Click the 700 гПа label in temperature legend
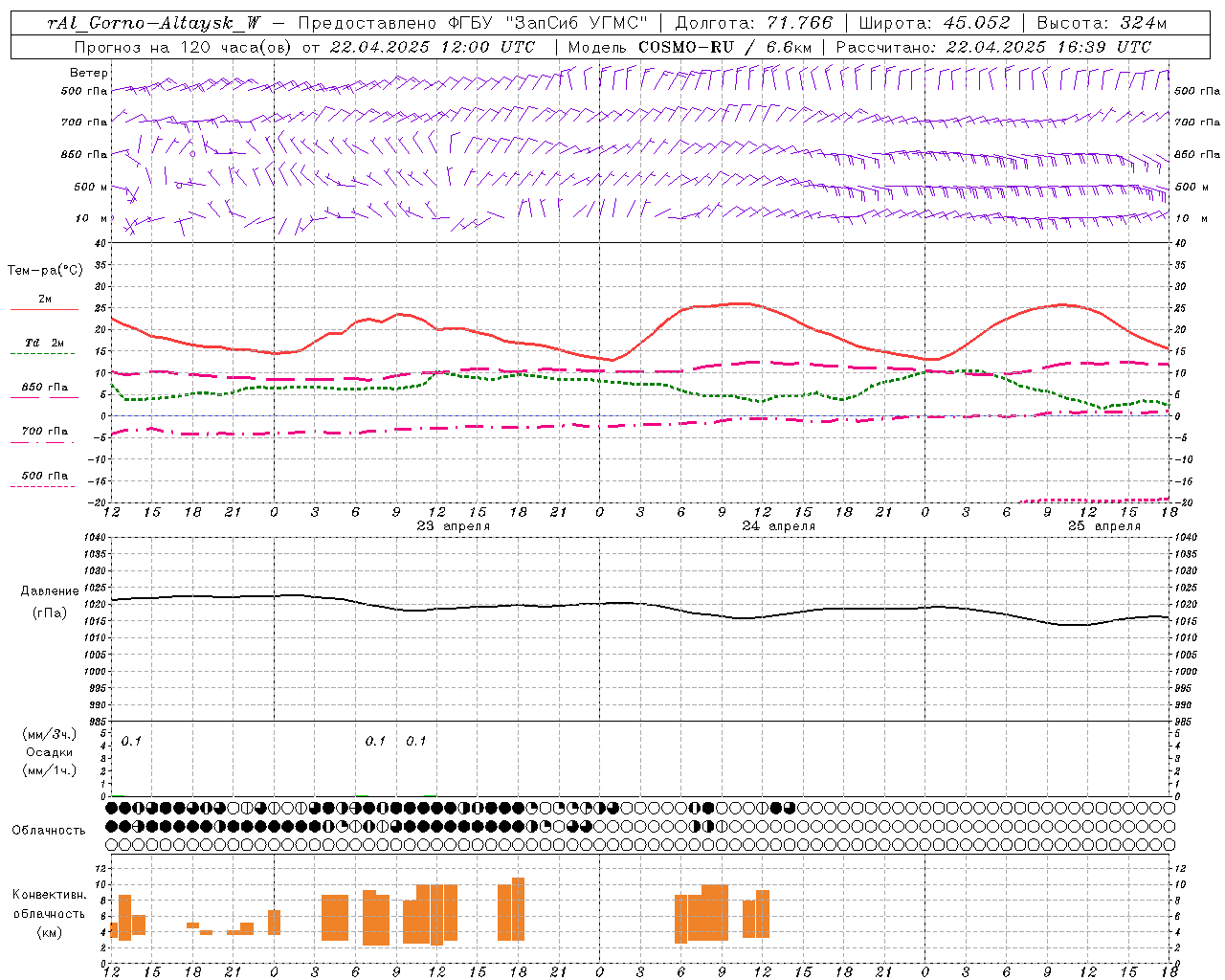1225x980 pixels. [x=44, y=432]
